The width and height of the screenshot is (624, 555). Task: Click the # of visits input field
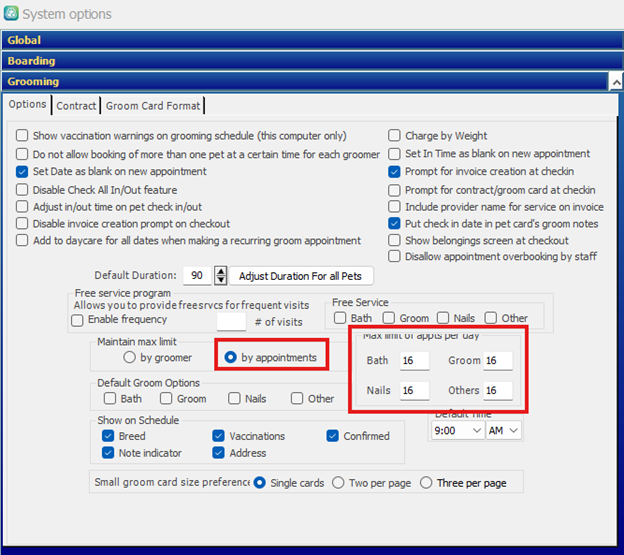[x=231, y=321]
